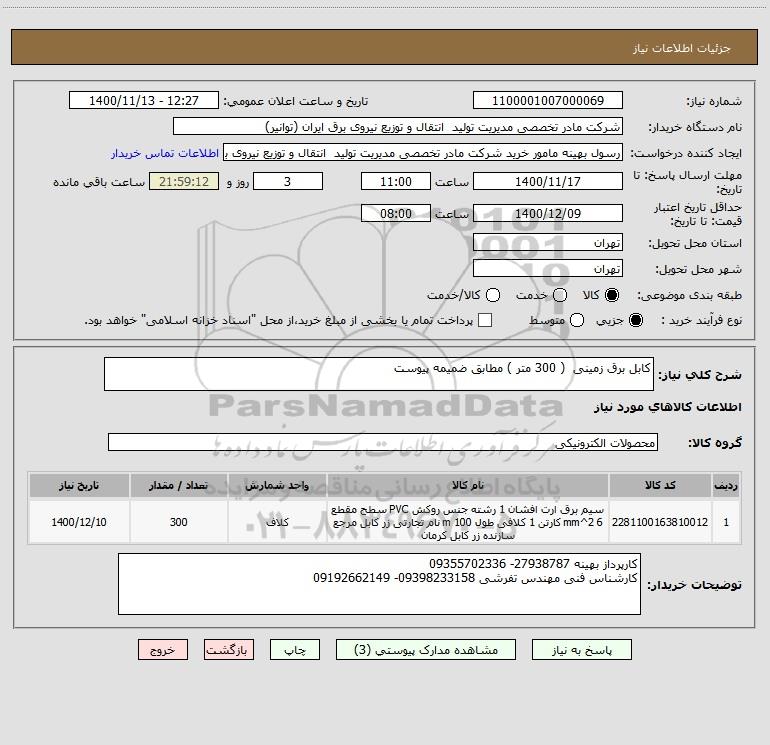This screenshot has width=770, height=745.
Task: Select the جزیی purchase type radio
Action: pyautogui.click(x=635, y=320)
